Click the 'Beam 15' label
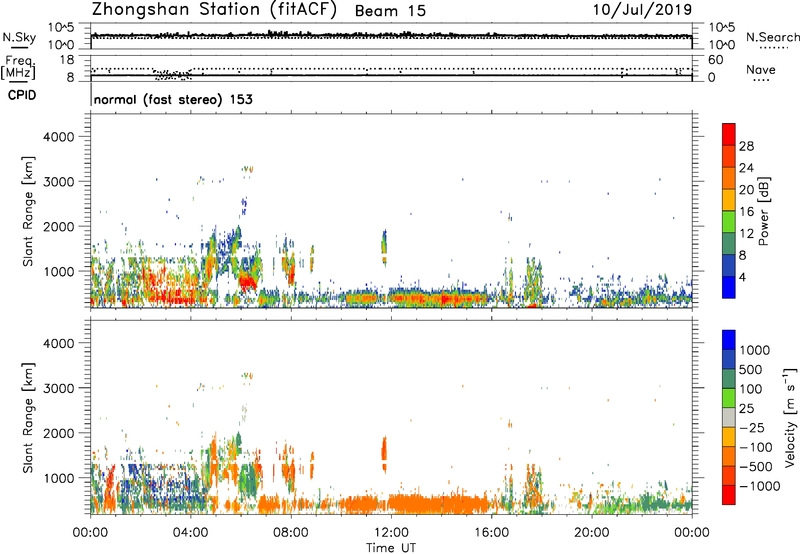This screenshot has height=554, width=800. click(390, 11)
